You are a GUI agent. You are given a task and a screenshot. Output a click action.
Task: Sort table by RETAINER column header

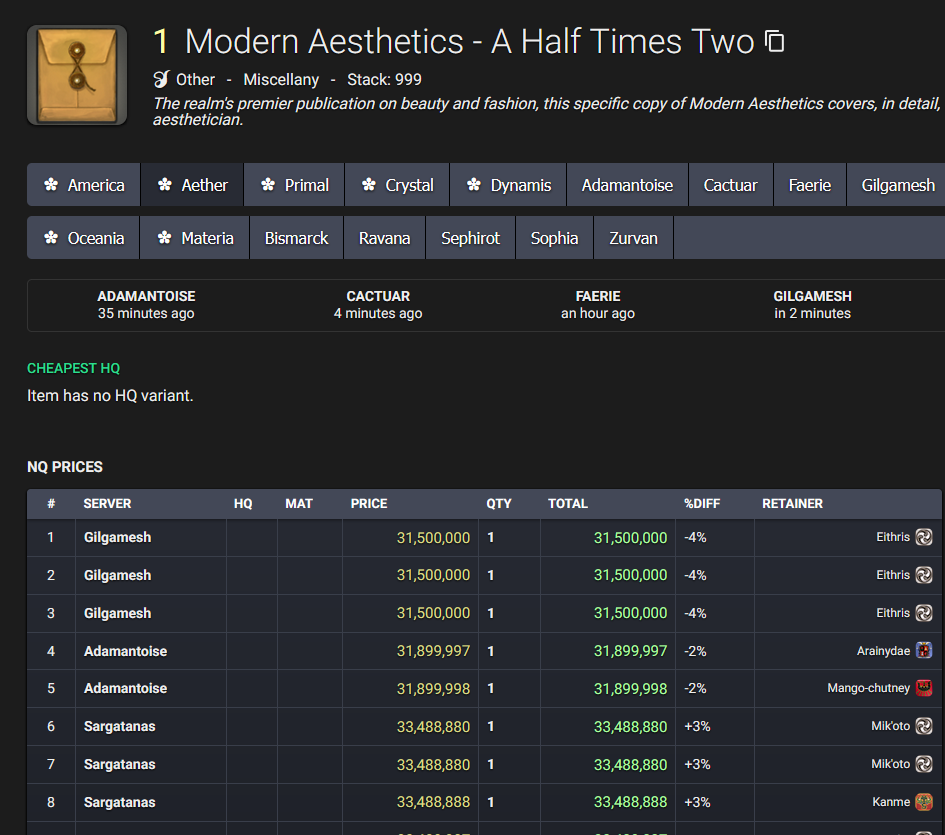point(793,503)
